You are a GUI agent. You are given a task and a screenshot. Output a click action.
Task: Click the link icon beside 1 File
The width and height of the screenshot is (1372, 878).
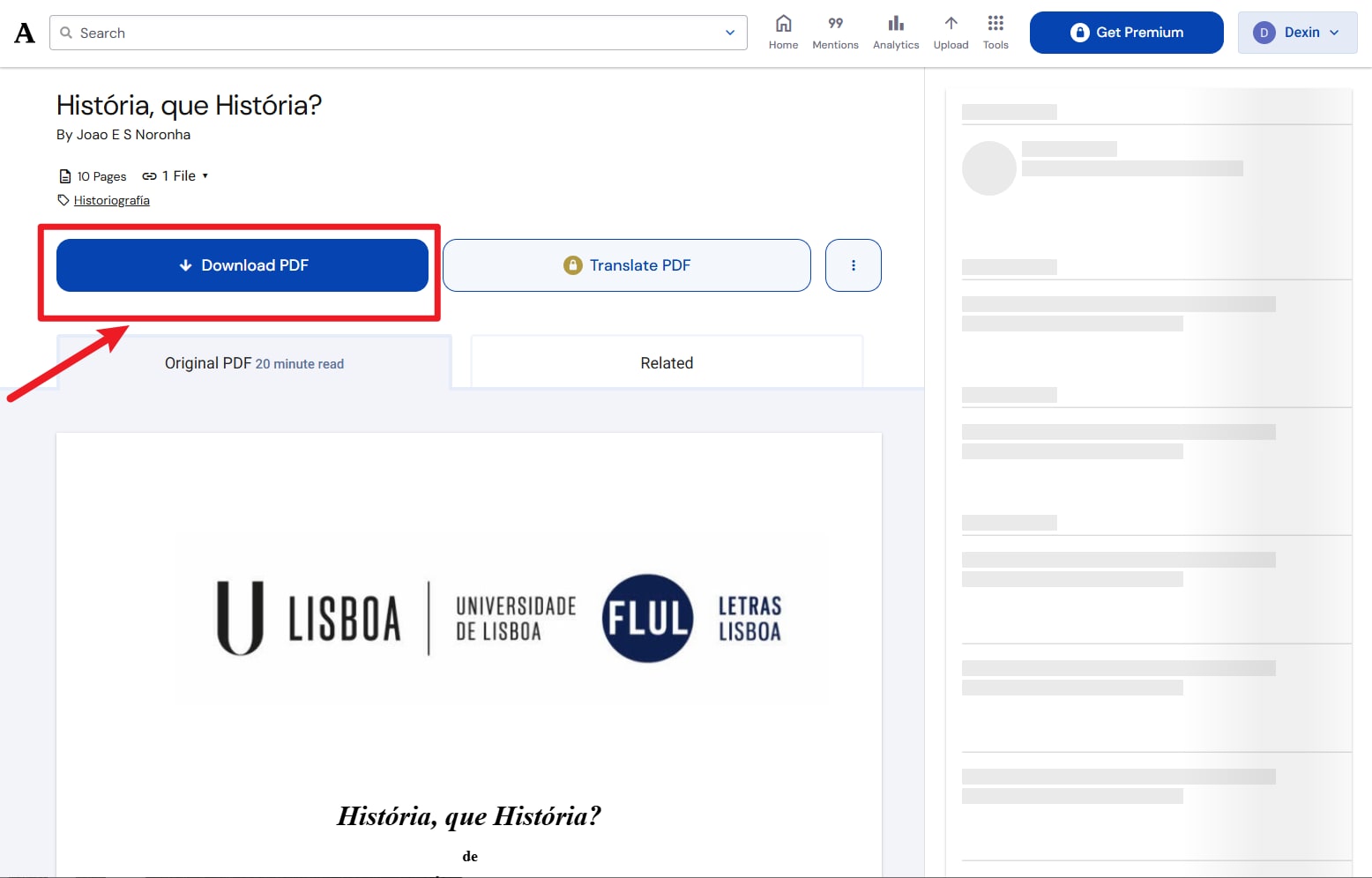[x=149, y=176]
